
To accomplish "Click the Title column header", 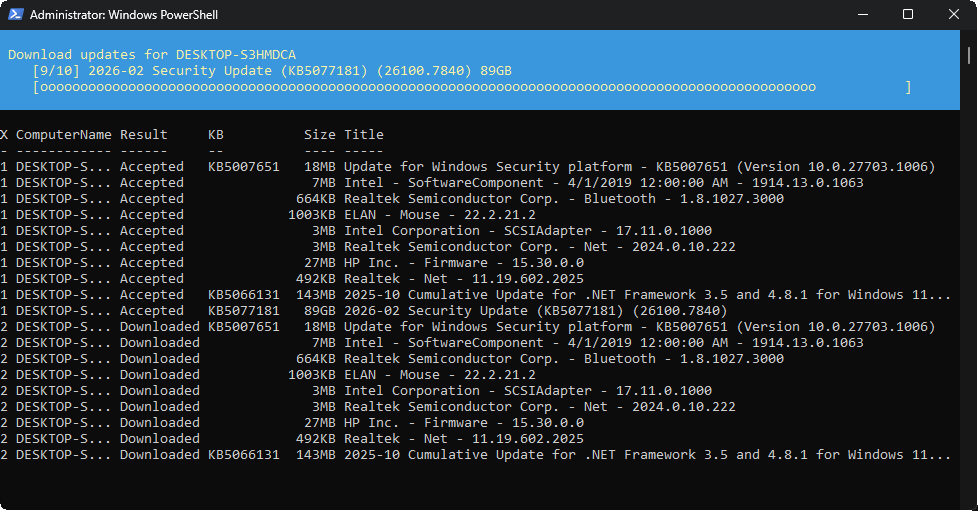I will [364, 134].
